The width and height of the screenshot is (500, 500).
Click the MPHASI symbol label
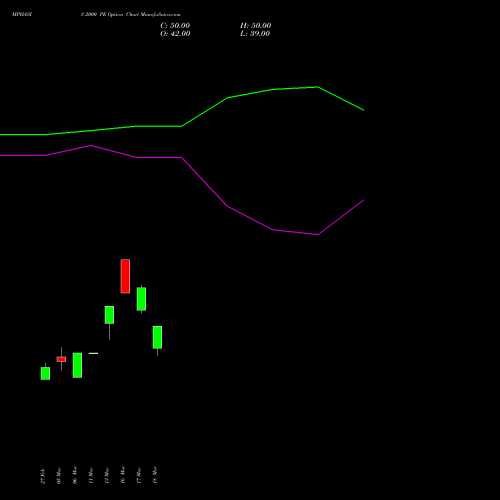pos(22,15)
